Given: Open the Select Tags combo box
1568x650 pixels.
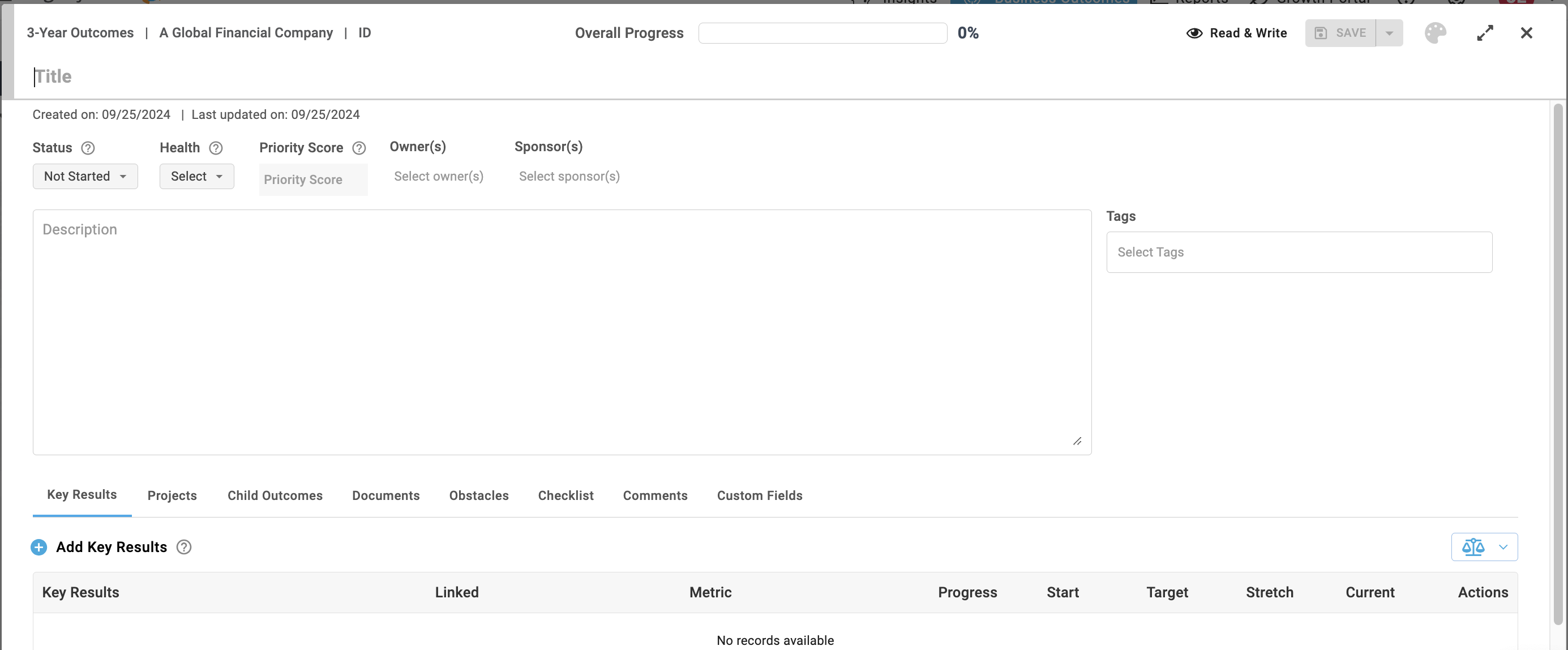Looking at the screenshot, I should (x=1300, y=252).
